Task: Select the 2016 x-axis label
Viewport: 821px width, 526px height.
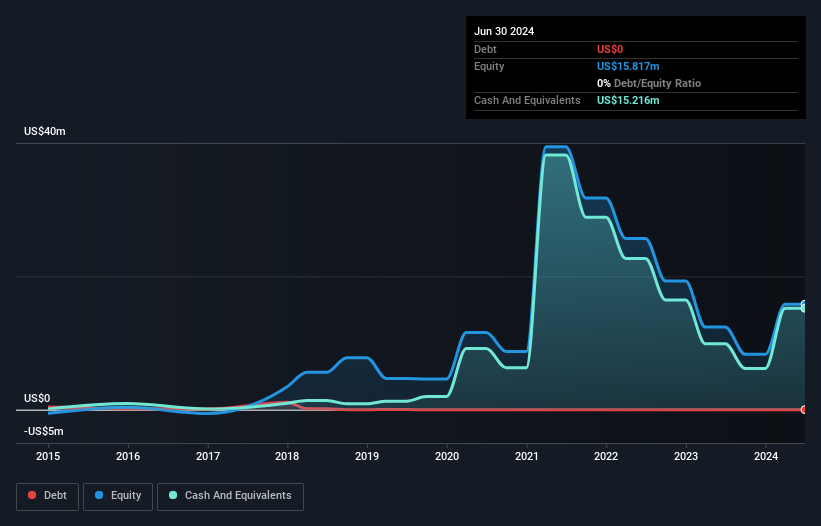Action: (x=128, y=456)
